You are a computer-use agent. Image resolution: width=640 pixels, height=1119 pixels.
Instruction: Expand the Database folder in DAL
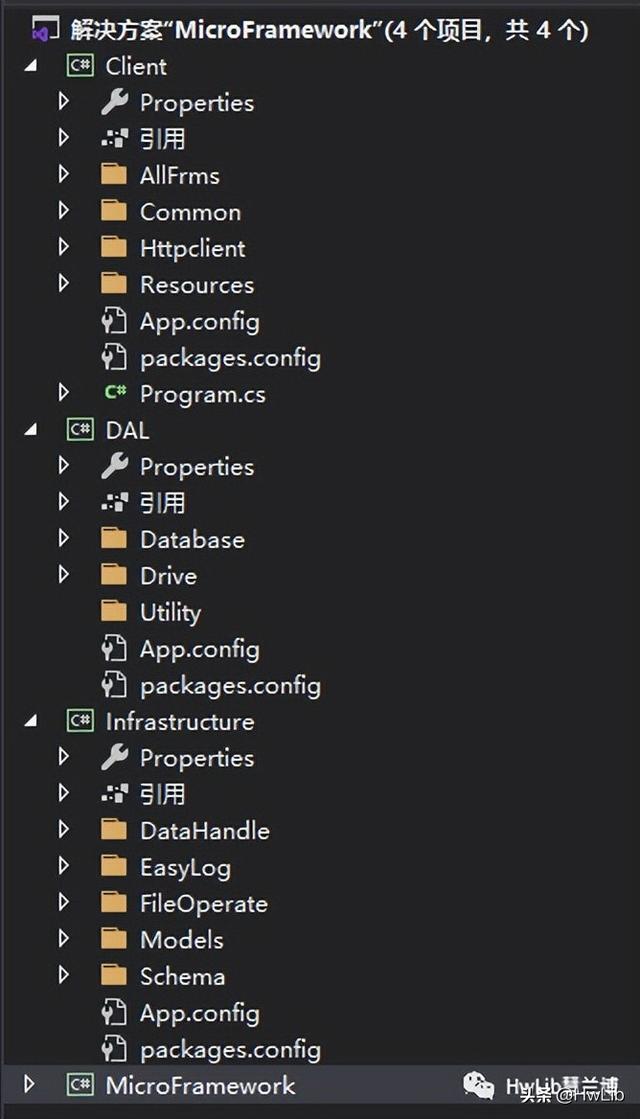[x=64, y=539]
